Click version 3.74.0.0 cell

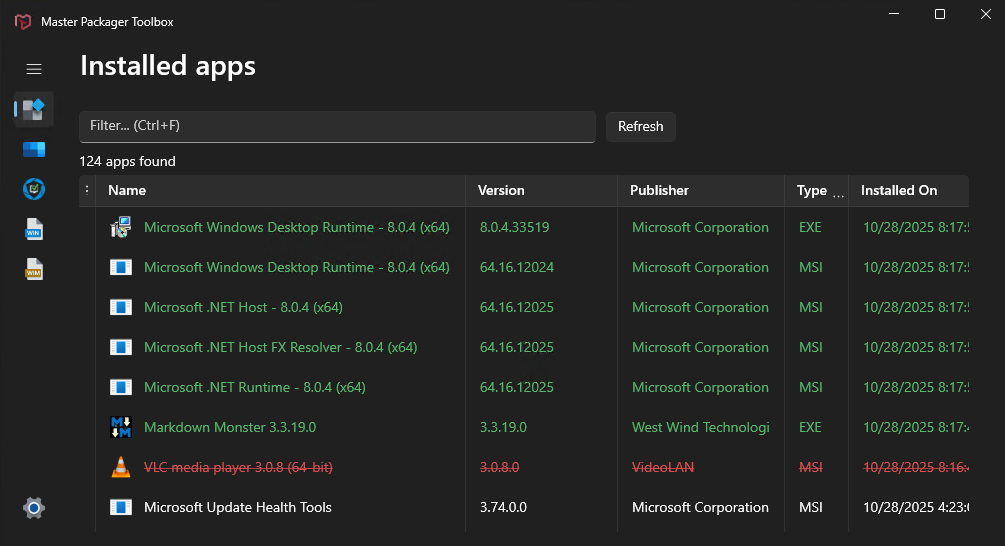503,508
